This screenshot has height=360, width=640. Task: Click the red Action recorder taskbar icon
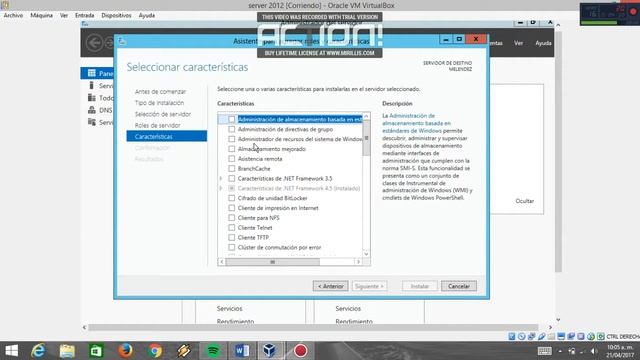point(300,351)
